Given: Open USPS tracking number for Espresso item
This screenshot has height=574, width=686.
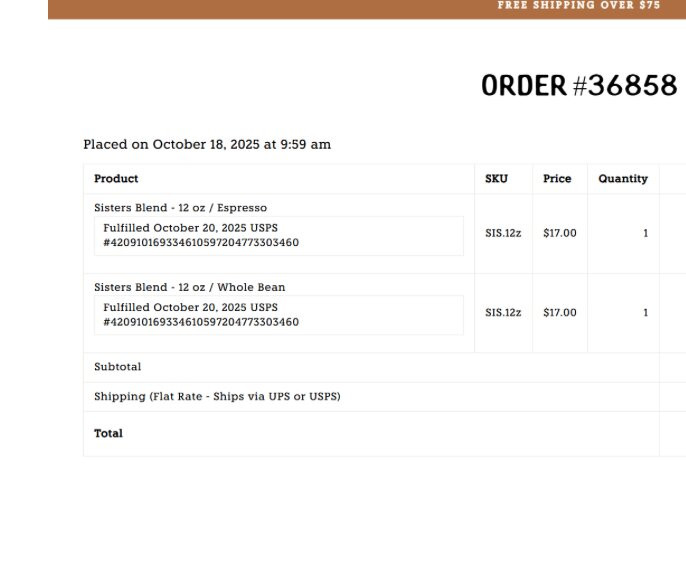Looking at the screenshot, I should click(201, 242).
